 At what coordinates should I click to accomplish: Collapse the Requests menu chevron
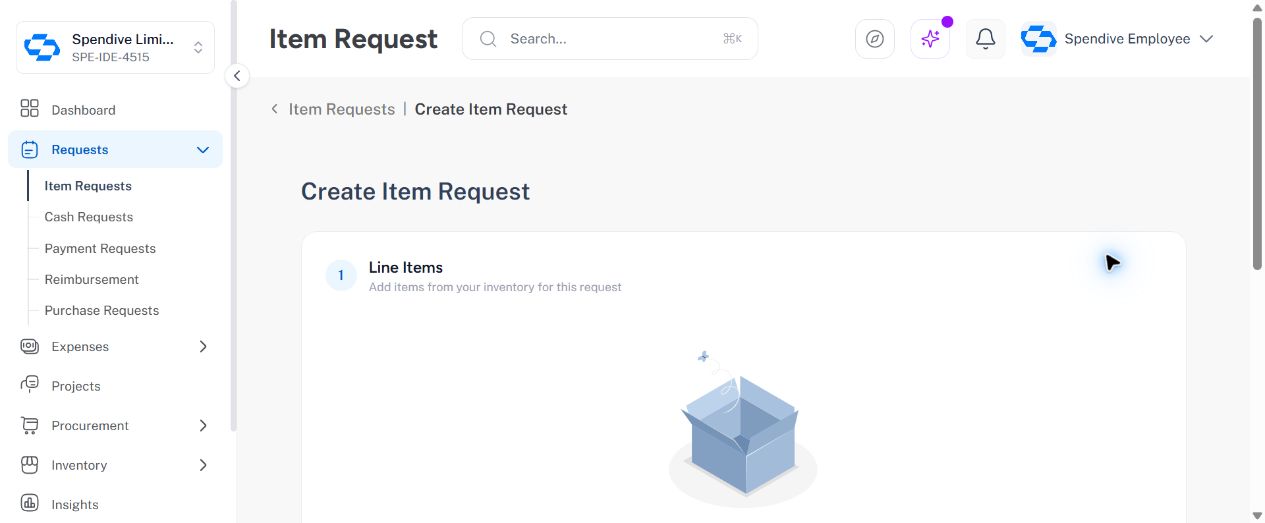(x=203, y=150)
